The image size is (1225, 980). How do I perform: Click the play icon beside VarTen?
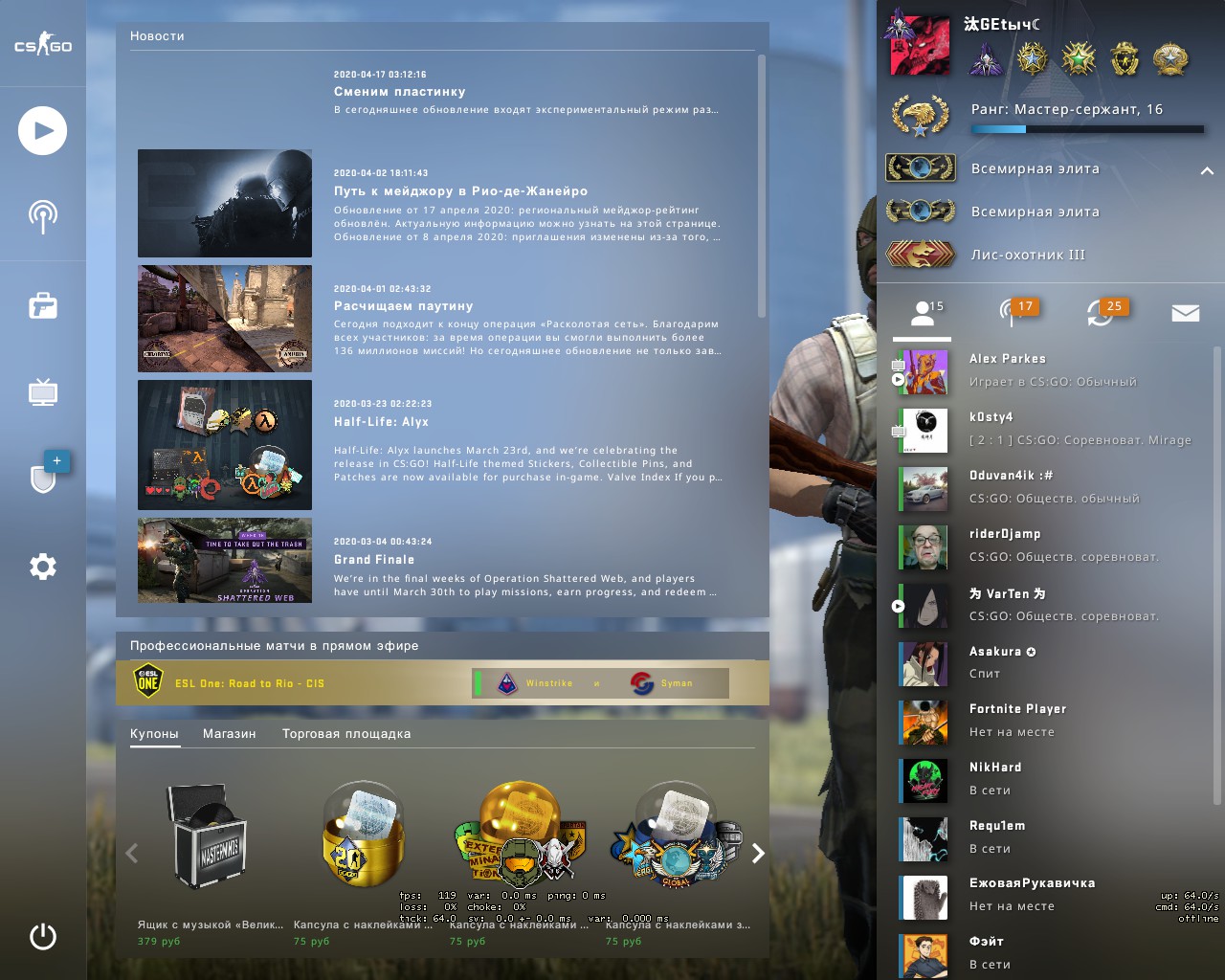[898, 606]
